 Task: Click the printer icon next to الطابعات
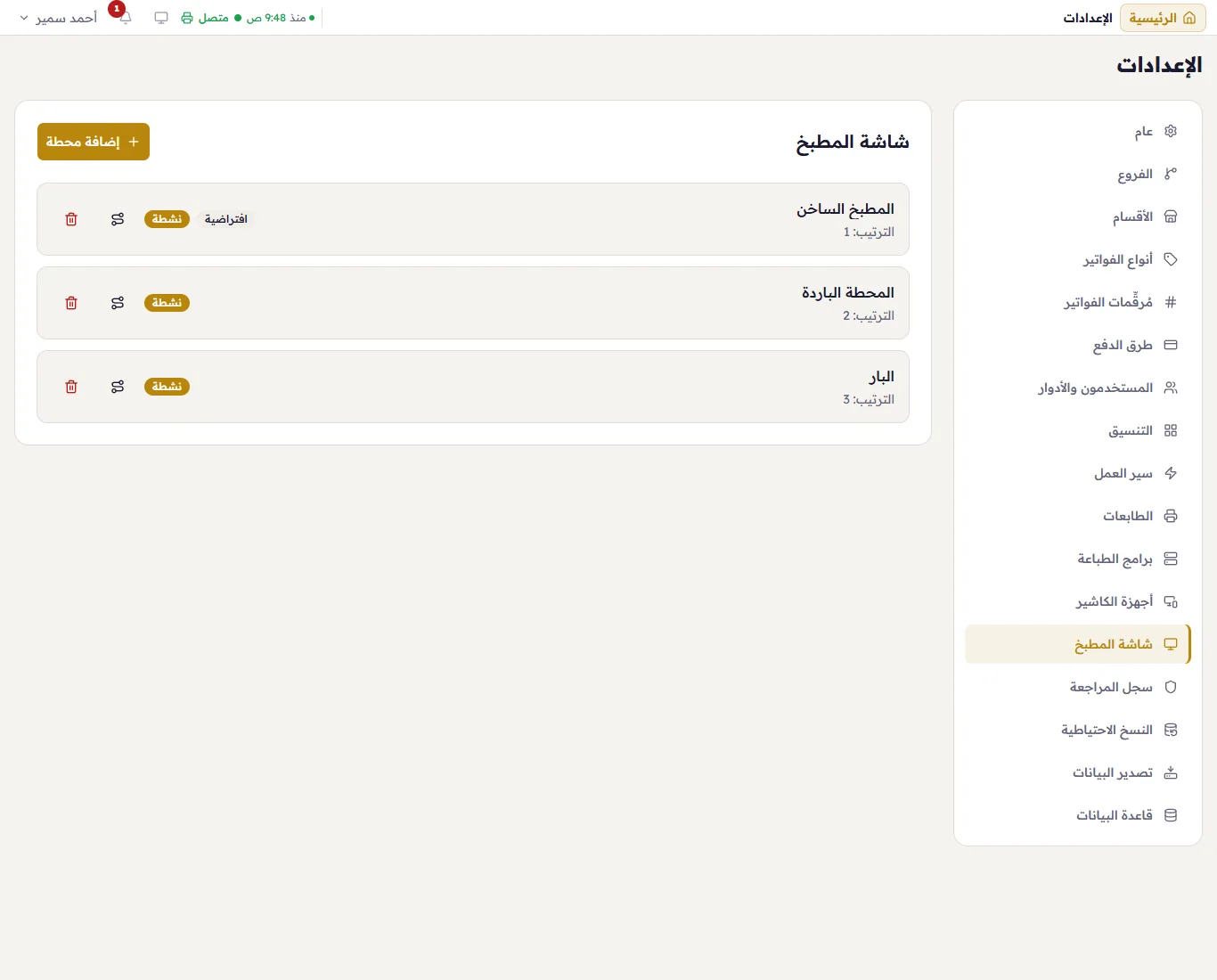click(x=1171, y=516)
